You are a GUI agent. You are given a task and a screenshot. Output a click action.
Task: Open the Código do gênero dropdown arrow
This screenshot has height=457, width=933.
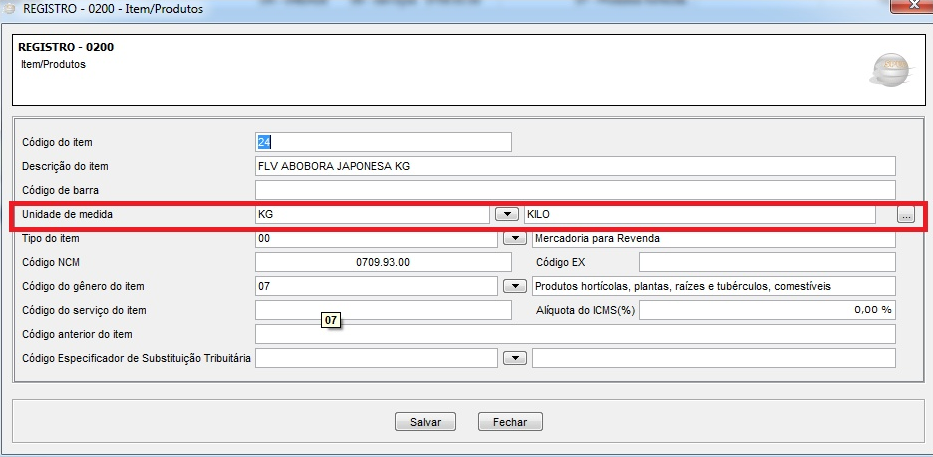pyautogui.click(x=514, y=286)
